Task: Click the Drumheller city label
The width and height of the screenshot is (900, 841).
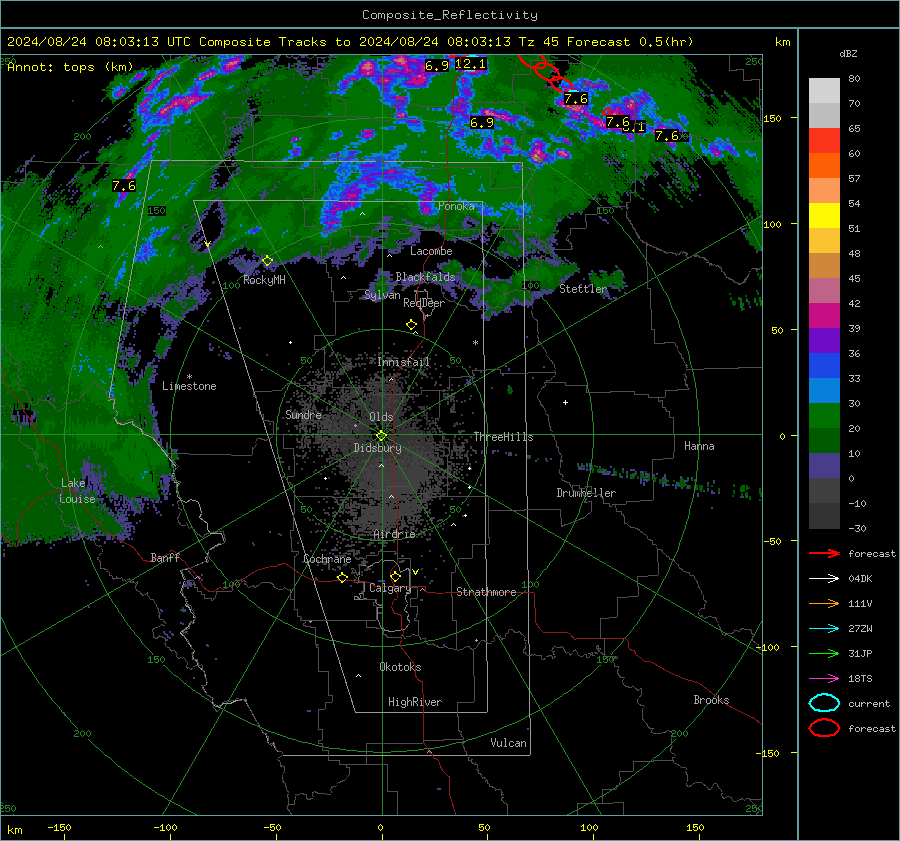Action: (x=586, y=493)
